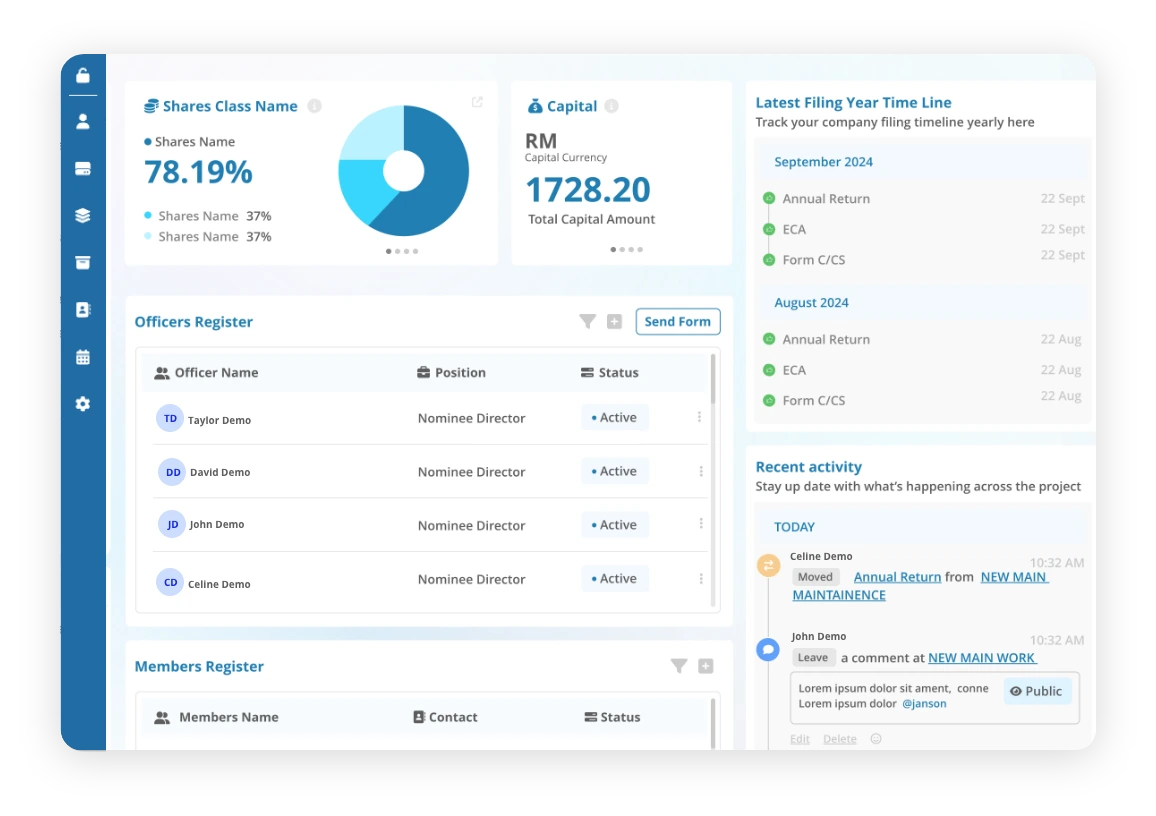This screenshot has height=816, width=1156.
Task: Select the layers icon in the sidebar
Action: coord(83,215)
